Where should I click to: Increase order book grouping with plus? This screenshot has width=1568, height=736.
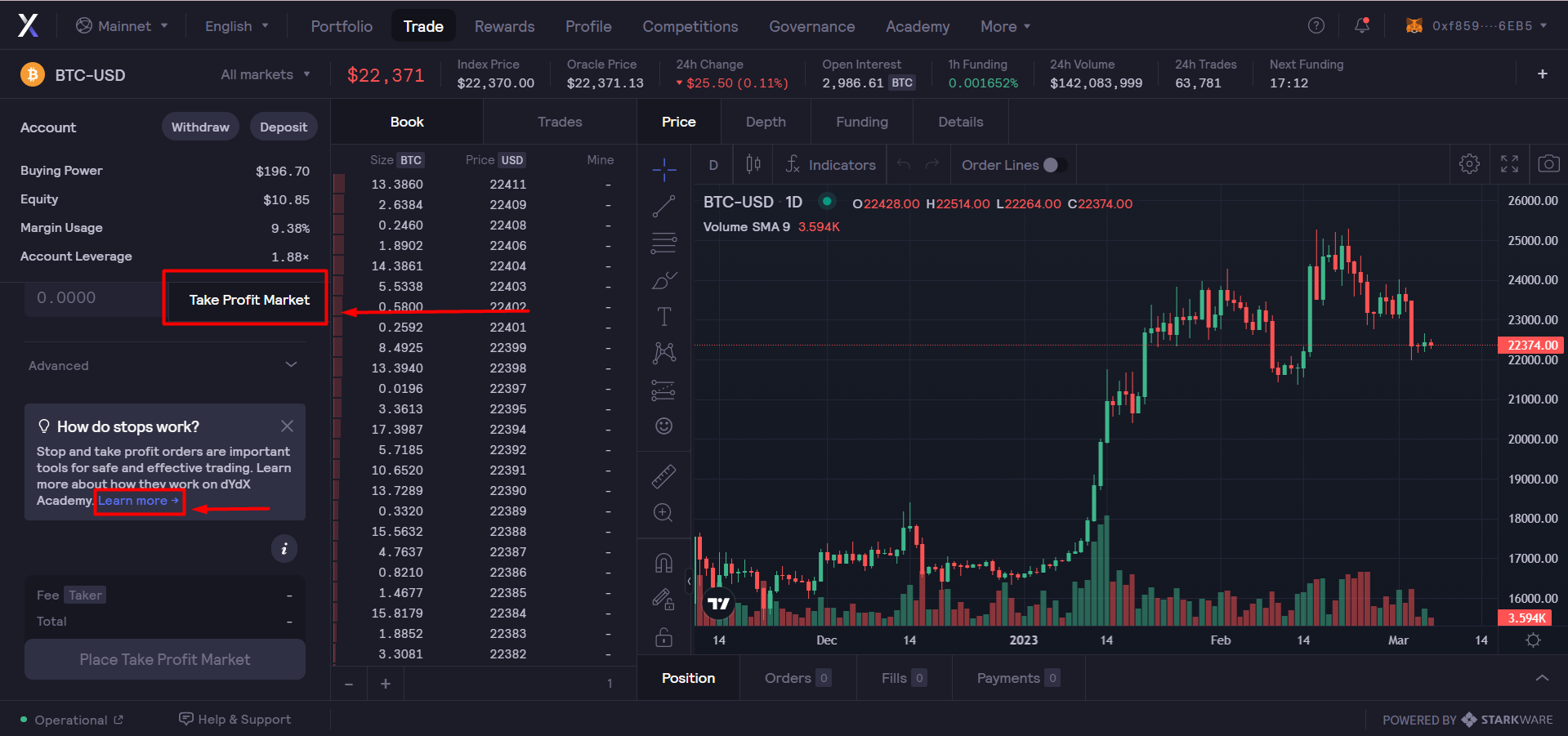pos(386,684)
